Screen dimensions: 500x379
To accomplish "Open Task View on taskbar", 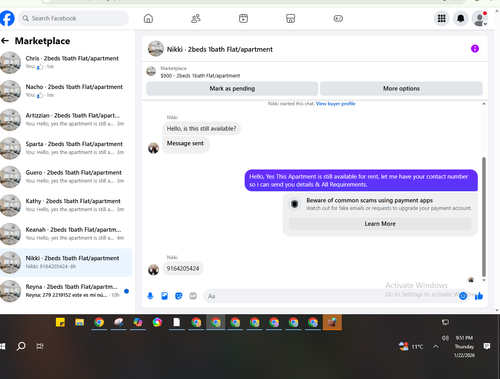I will pos(40,346).
